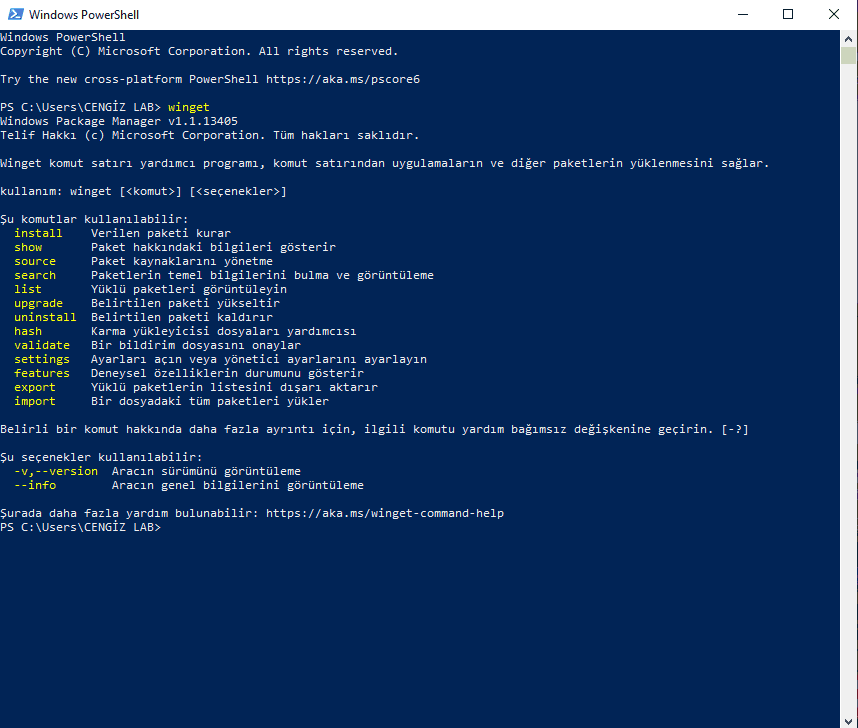This screenshot has height=728, width=858.
Task: Click the '--info' option text
Action: coord(35,486)
